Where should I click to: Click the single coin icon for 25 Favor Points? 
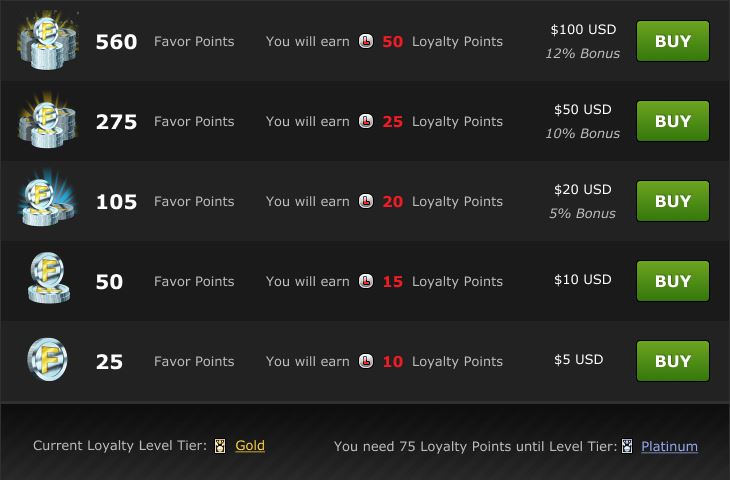[47, 359]
